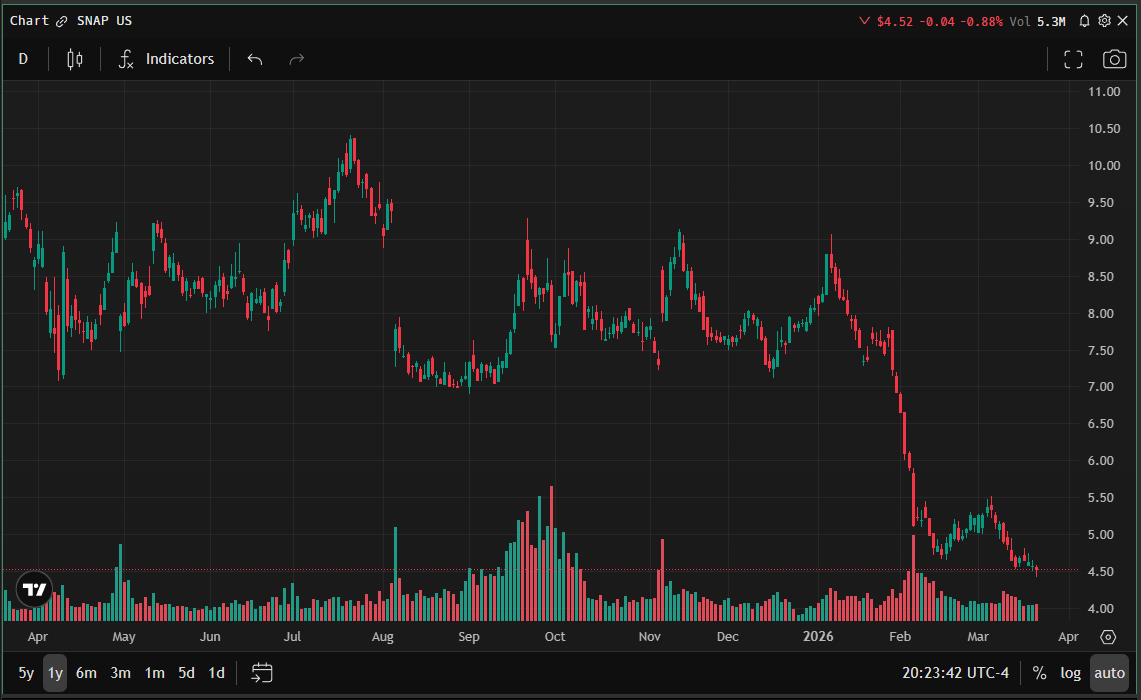Click the 4.50 price axis label
This screenshot has width=1141, height=700.
click(1100, 572)
